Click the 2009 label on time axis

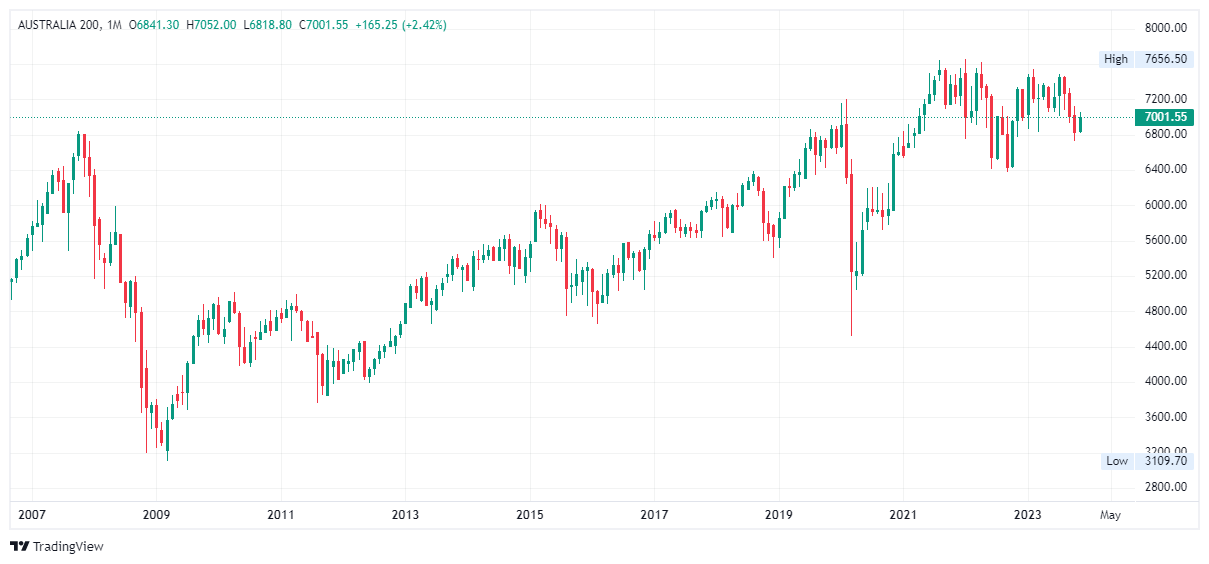[156, 515]
